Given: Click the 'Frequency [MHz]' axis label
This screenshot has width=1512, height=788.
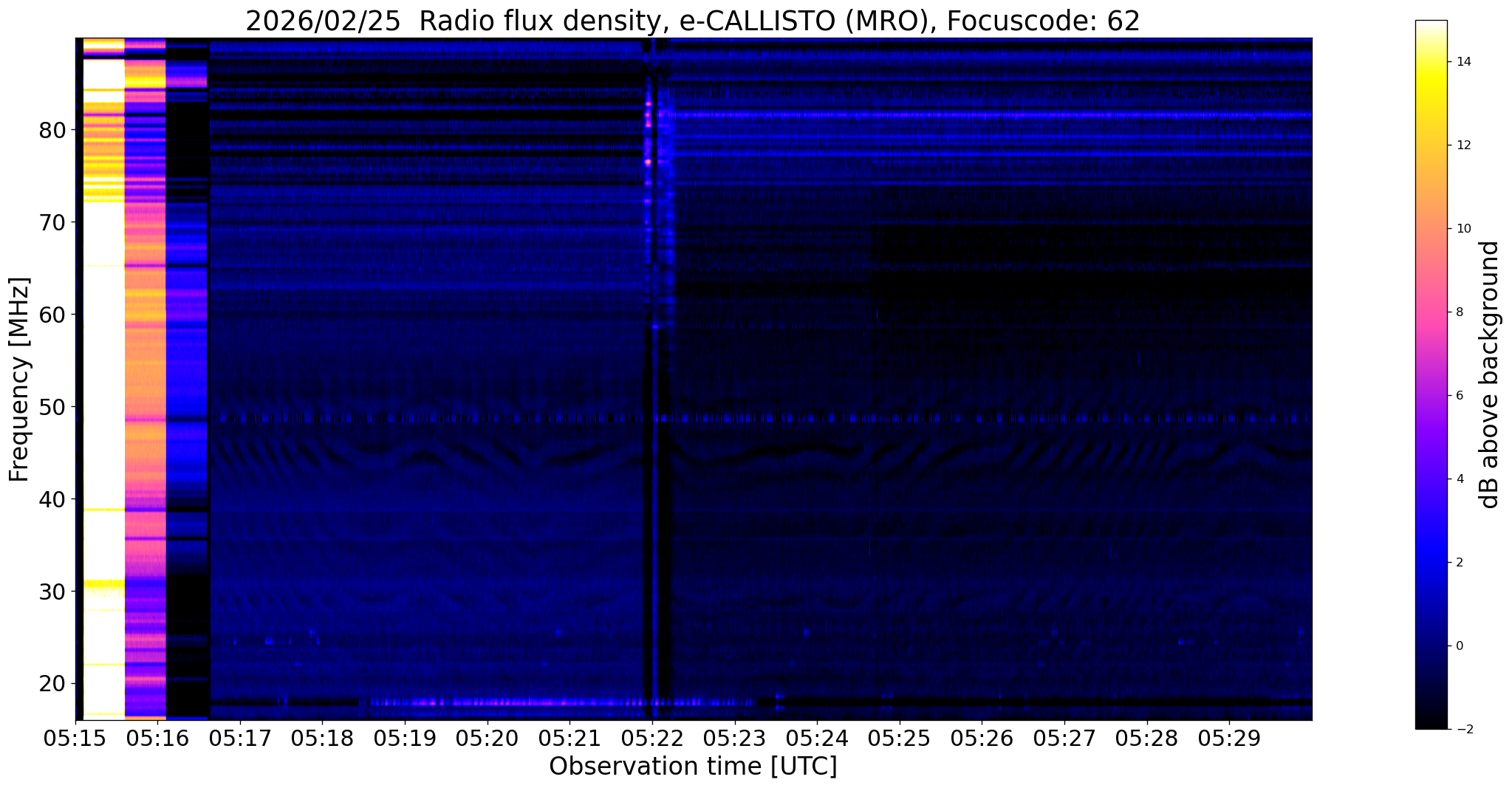Looking at the screenshot, I should coord(20,379).
